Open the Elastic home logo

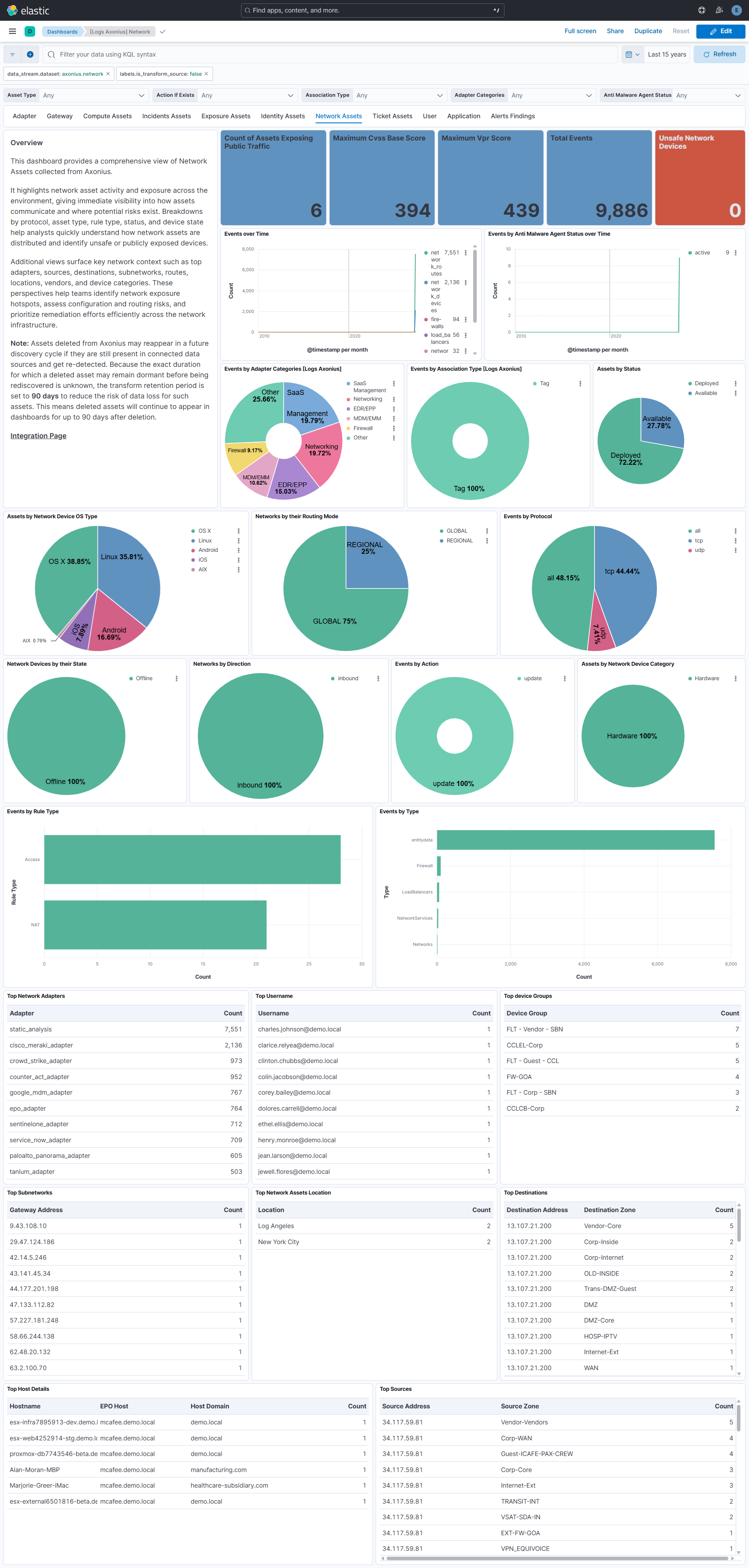[28, 11]
